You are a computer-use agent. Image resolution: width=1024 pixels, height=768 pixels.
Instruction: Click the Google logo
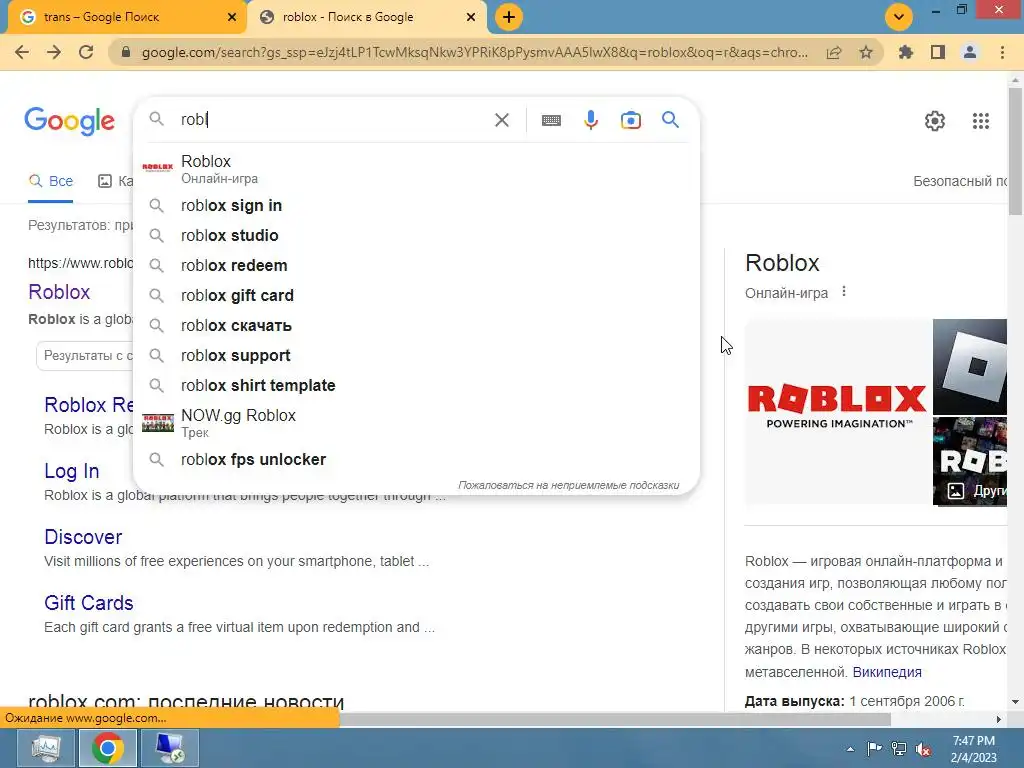[x=69, y=121]
